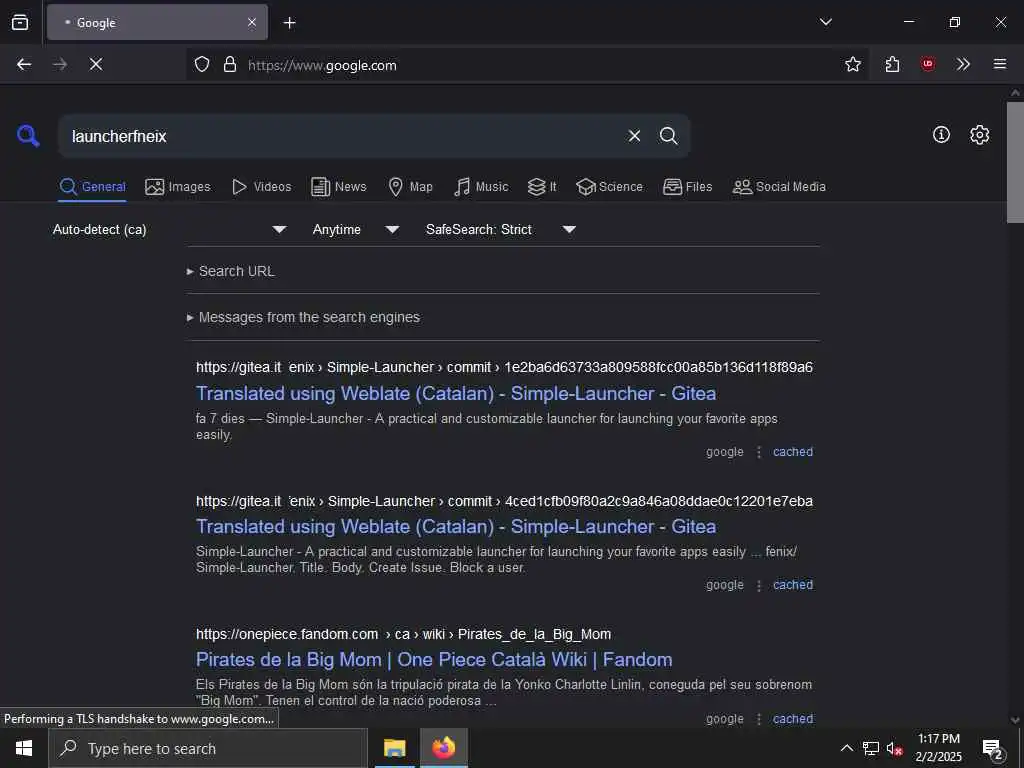
Task: Open preferences gear icon
Action: pos(979,135)
